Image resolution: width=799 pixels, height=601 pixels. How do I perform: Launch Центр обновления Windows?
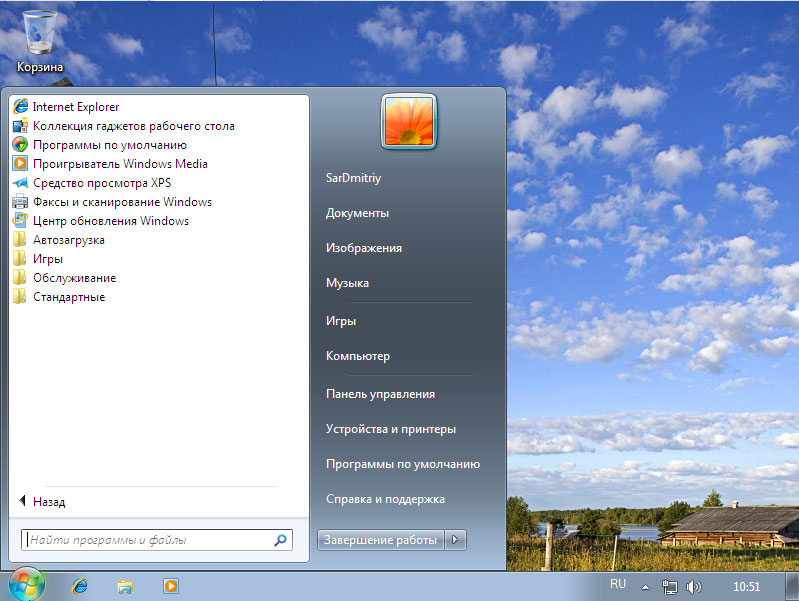tap(110, 221)
